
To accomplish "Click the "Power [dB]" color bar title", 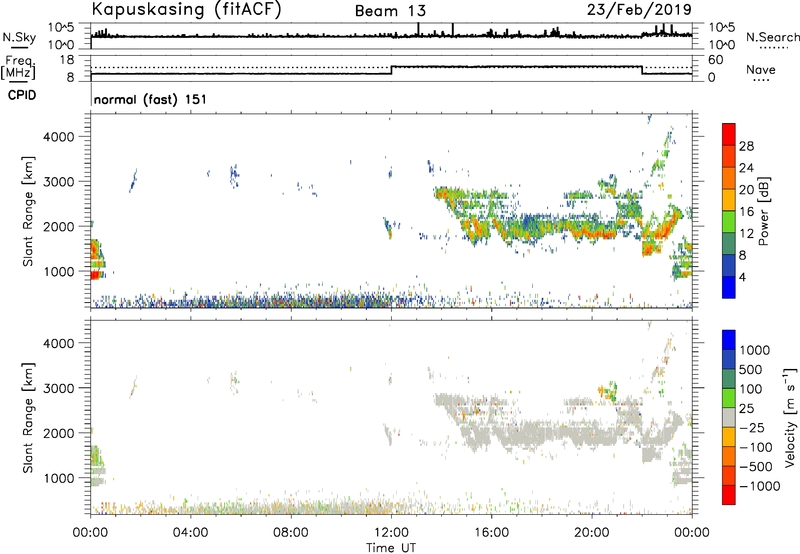I will click(x=764, y=211).
